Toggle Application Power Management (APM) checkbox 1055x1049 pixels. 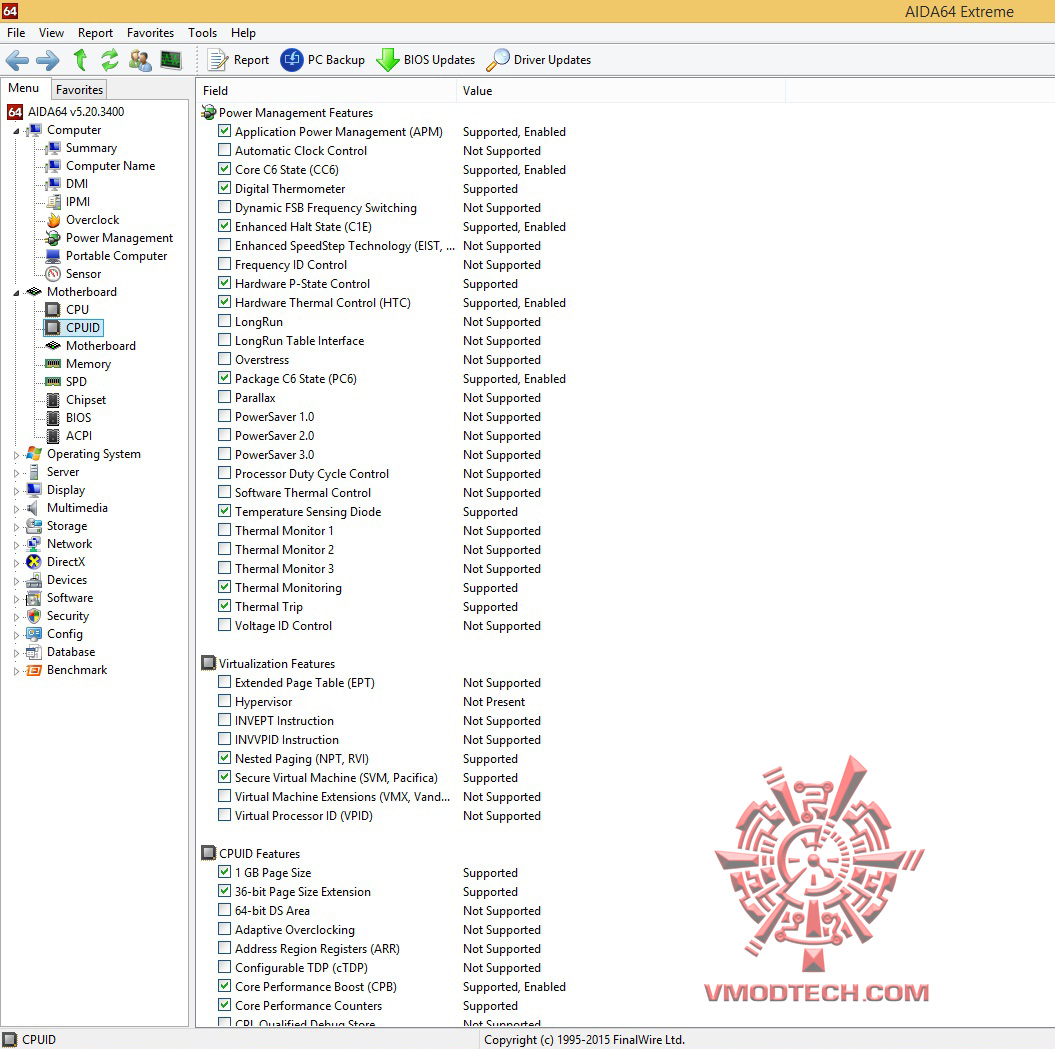click(225, 131)
